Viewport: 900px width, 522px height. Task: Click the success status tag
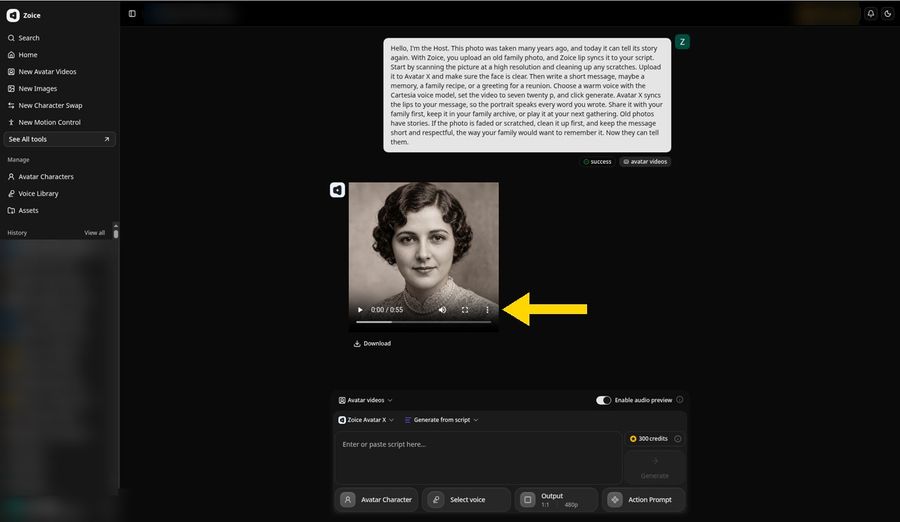tap(598, 162)
